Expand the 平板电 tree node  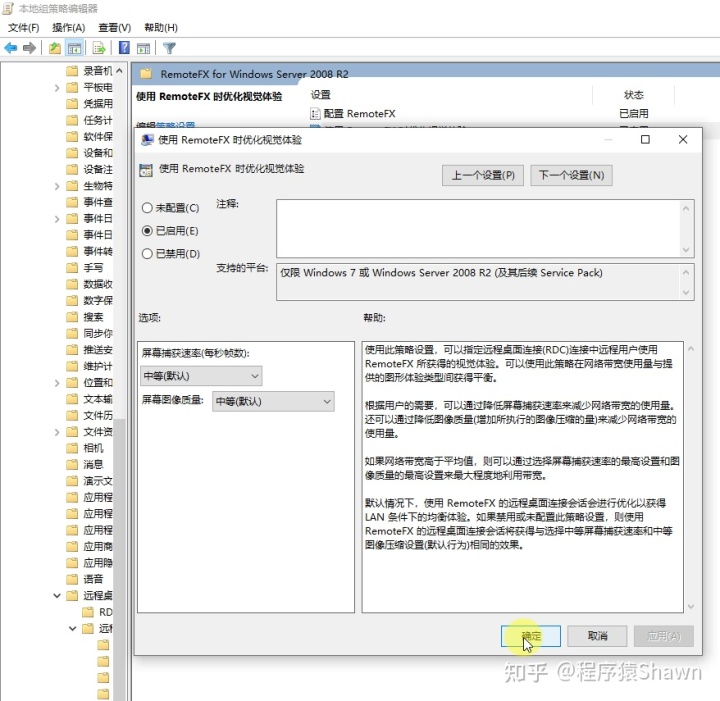click(57, 87)
